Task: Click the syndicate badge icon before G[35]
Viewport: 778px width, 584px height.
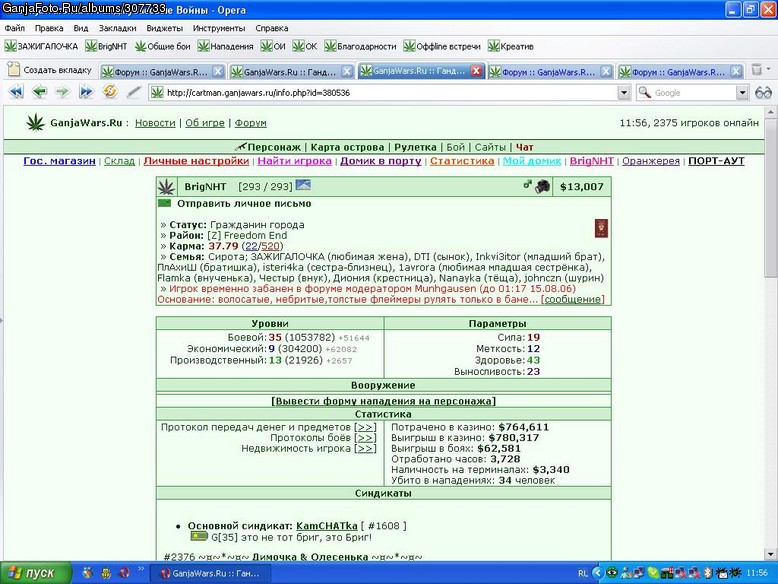Action: (199, 536)
